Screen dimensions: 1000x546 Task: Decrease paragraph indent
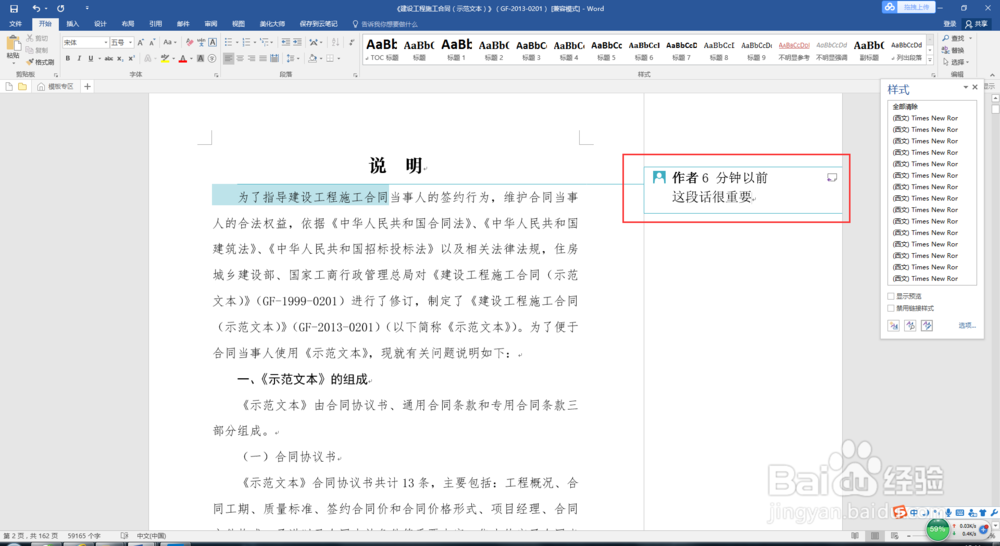click(x=285, y=42)
